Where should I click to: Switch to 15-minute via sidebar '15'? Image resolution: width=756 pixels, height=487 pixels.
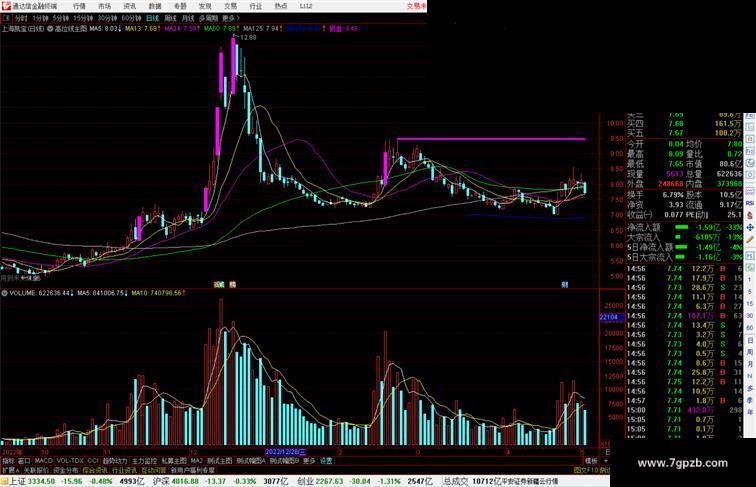tap(750, 303)
